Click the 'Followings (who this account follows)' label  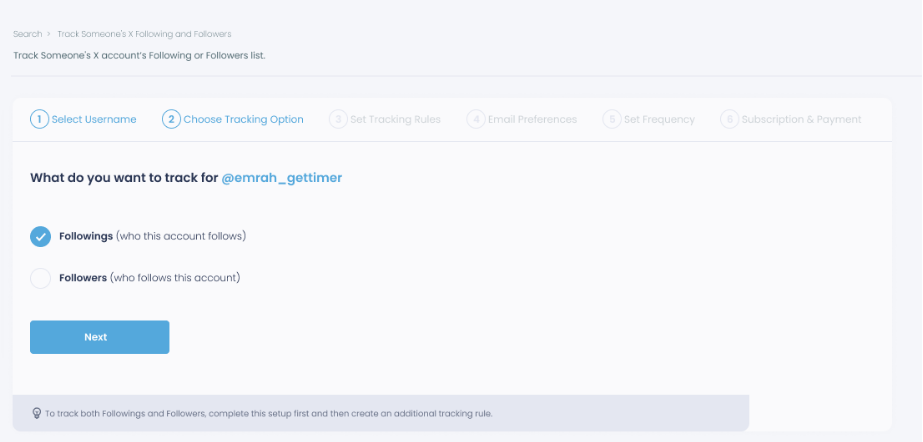click(152, 237)
